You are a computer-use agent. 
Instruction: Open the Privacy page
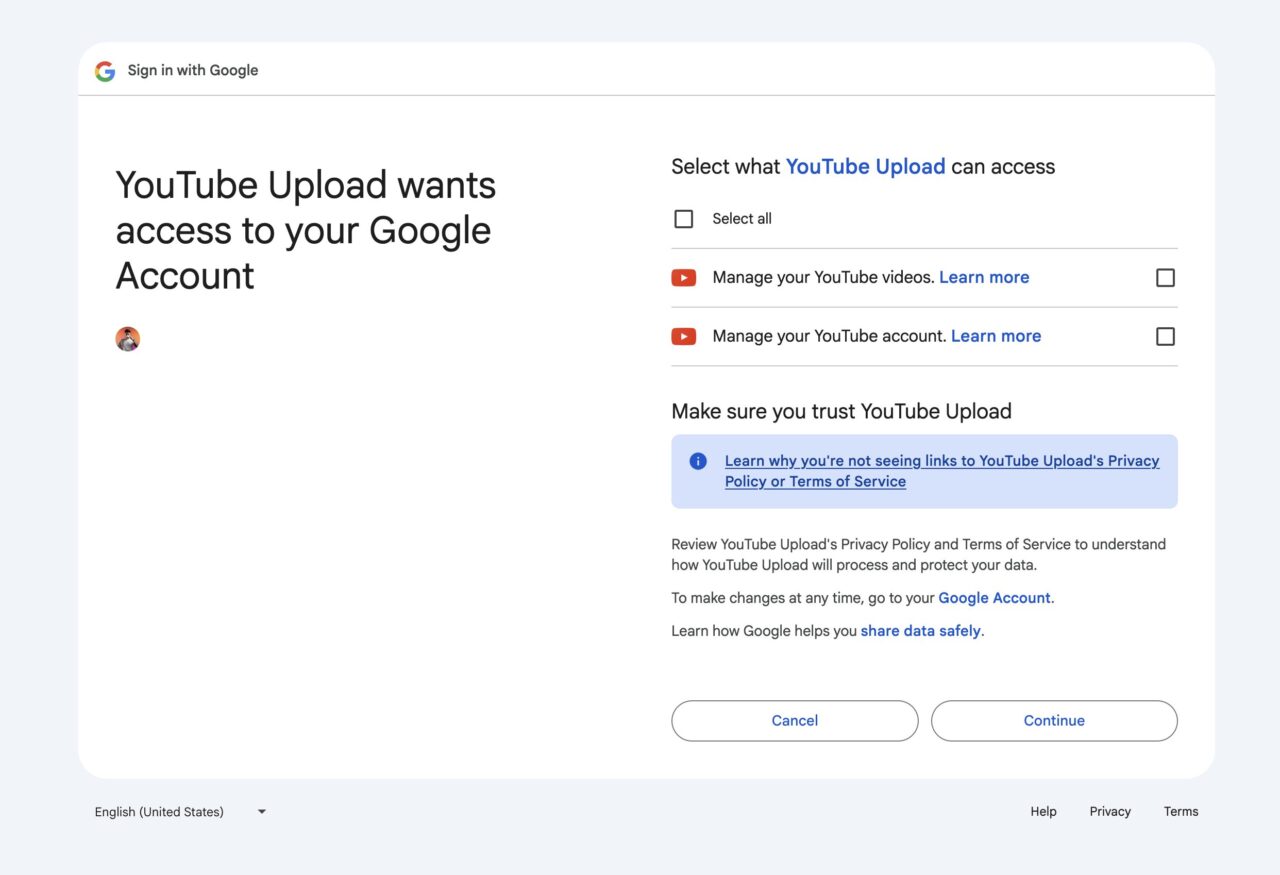[1110, 811]
